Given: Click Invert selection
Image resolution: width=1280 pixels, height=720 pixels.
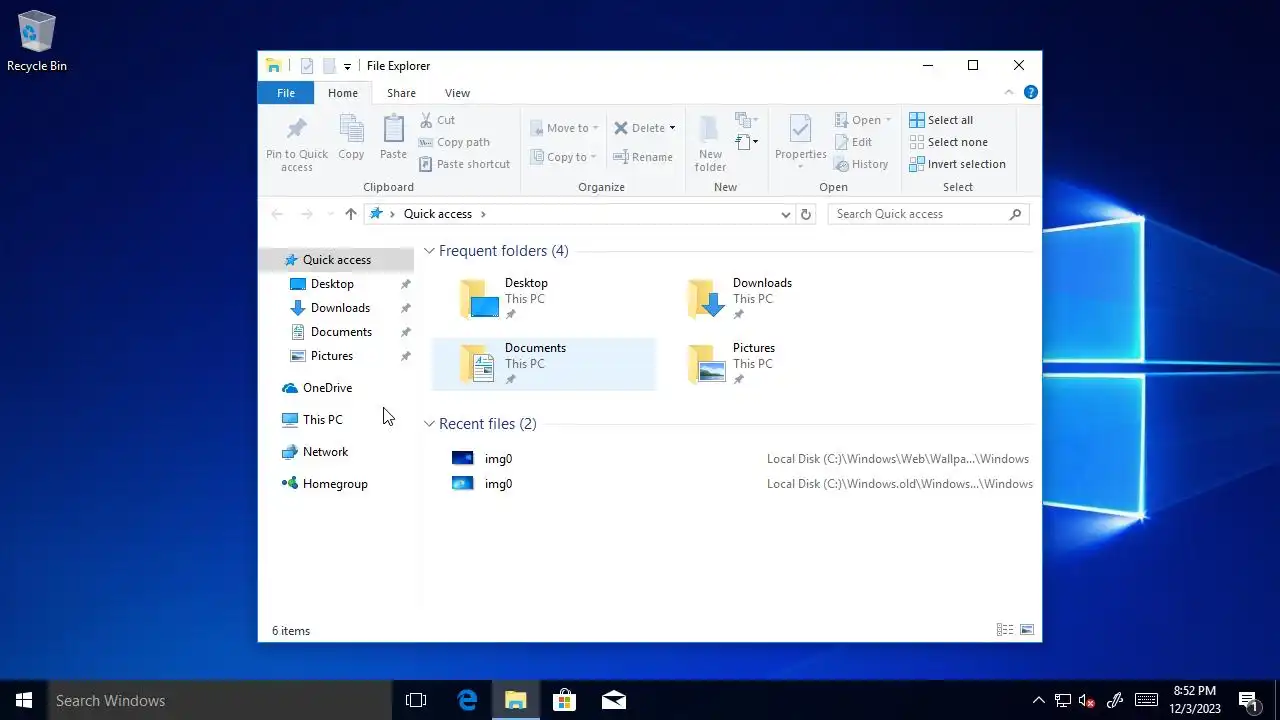Looking at the screenshot, I should click(x=957, y=164).
